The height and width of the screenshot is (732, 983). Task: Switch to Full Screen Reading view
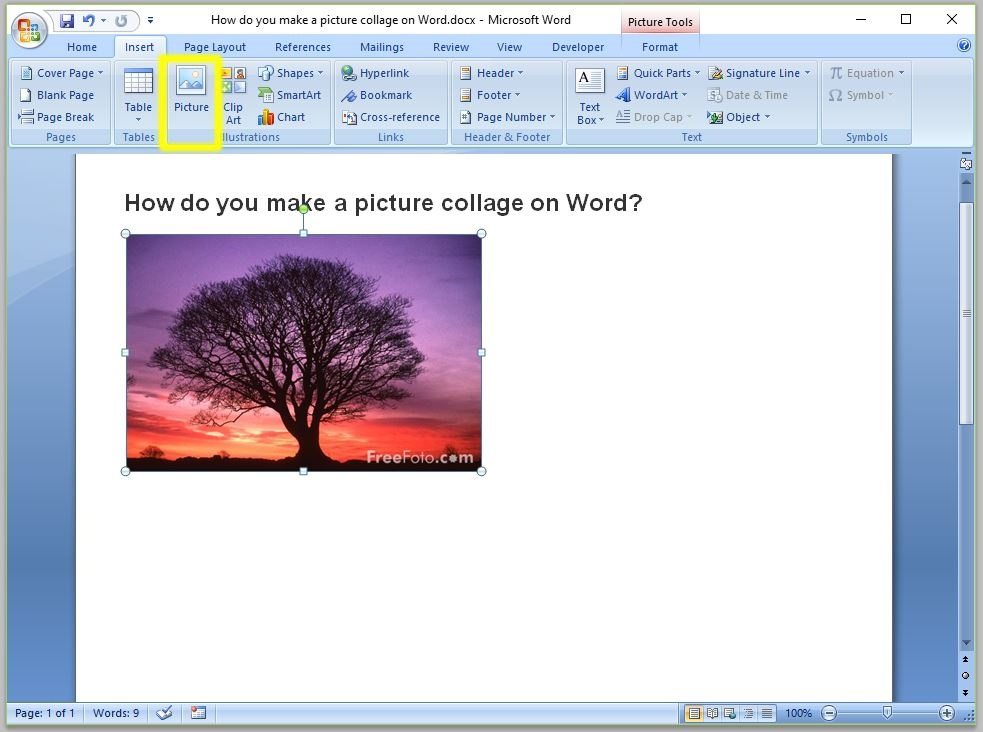point(712,713)
